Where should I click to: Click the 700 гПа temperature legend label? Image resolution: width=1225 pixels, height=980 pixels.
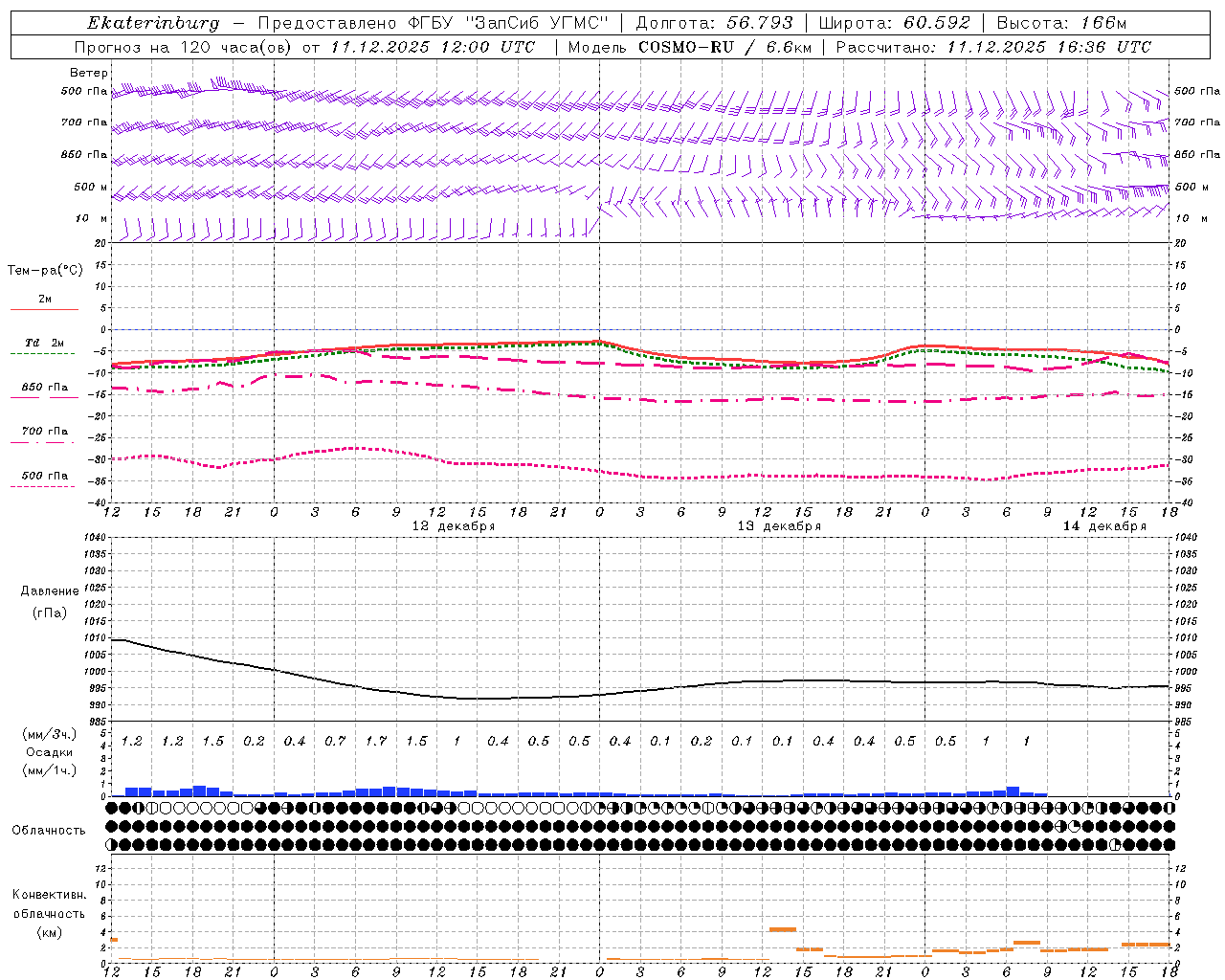click(45, 432)
